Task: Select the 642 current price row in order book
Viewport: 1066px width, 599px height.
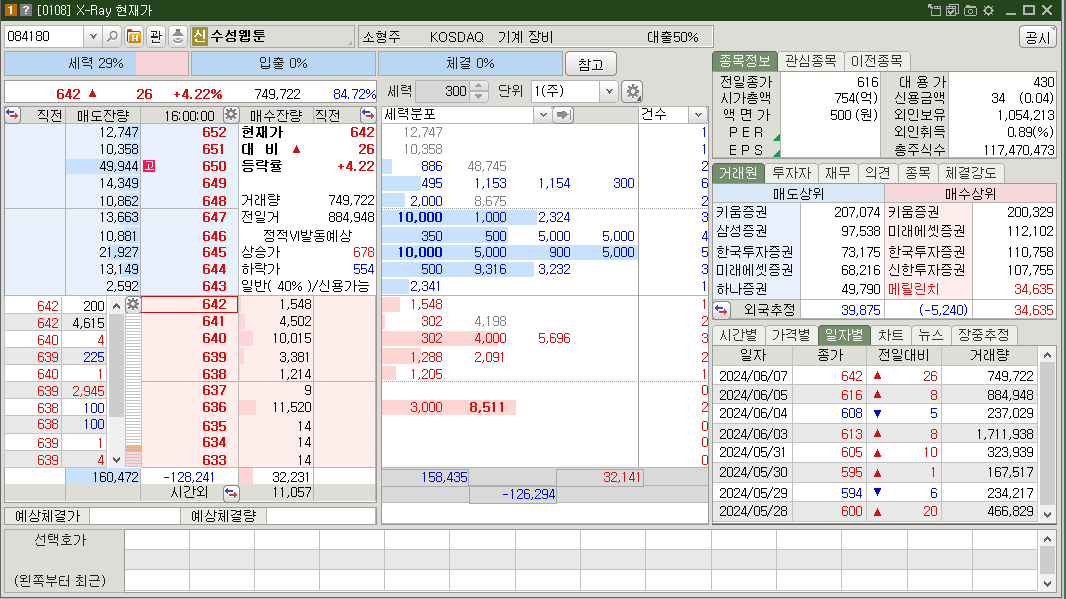Action: (x=190, y=304)
